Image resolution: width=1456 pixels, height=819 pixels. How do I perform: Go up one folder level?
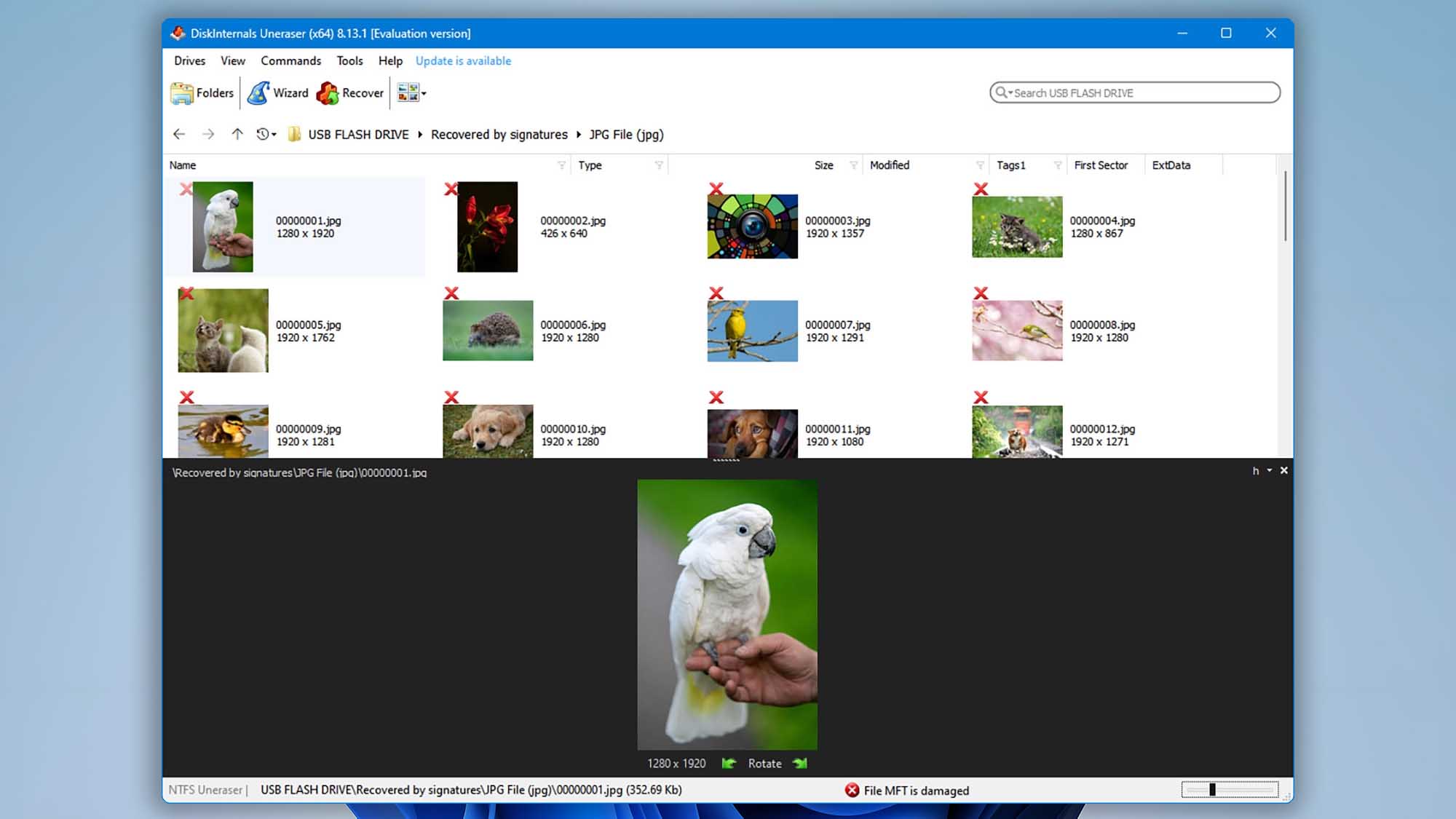237,135
